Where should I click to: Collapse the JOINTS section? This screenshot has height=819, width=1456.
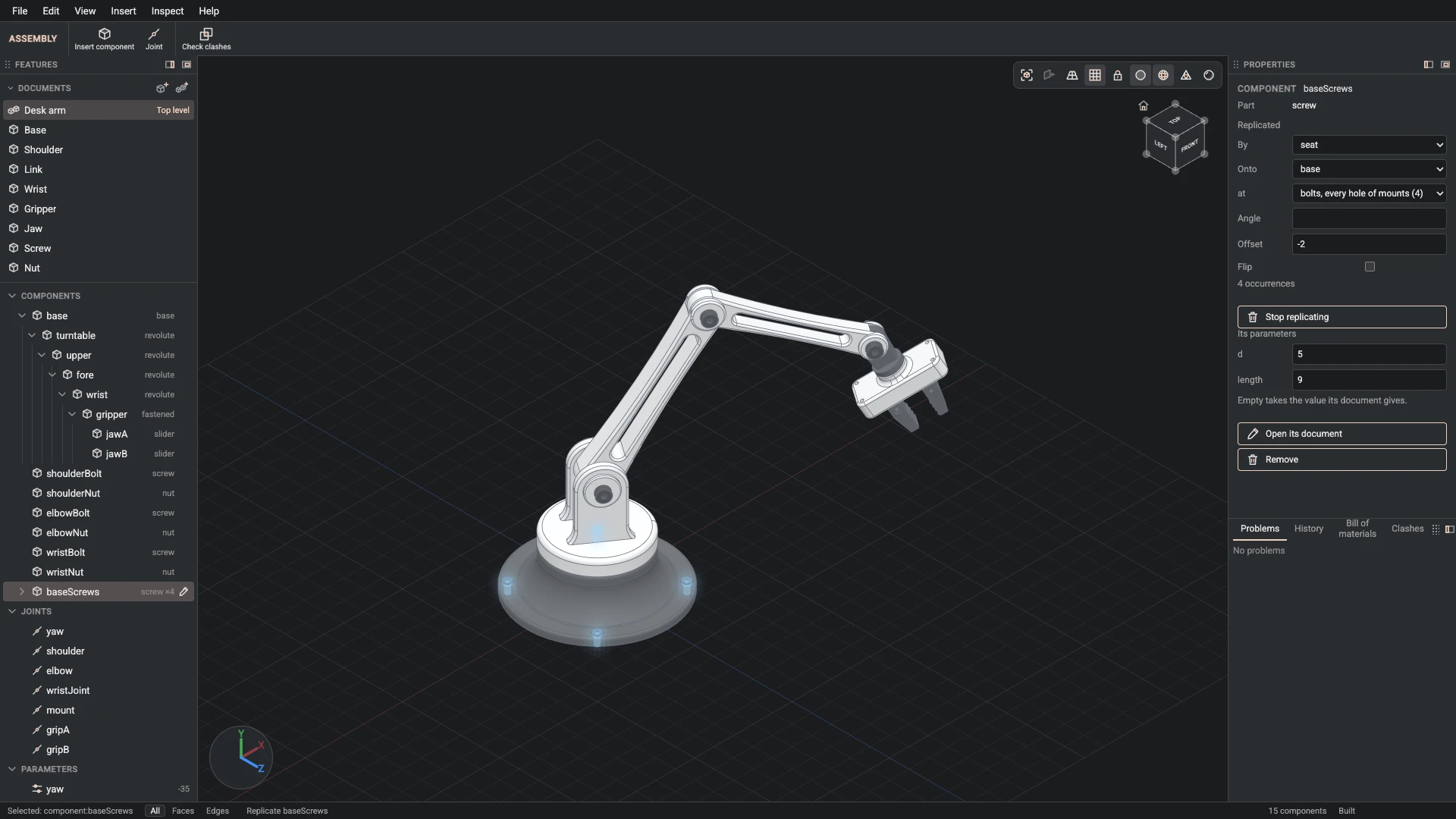12,611
